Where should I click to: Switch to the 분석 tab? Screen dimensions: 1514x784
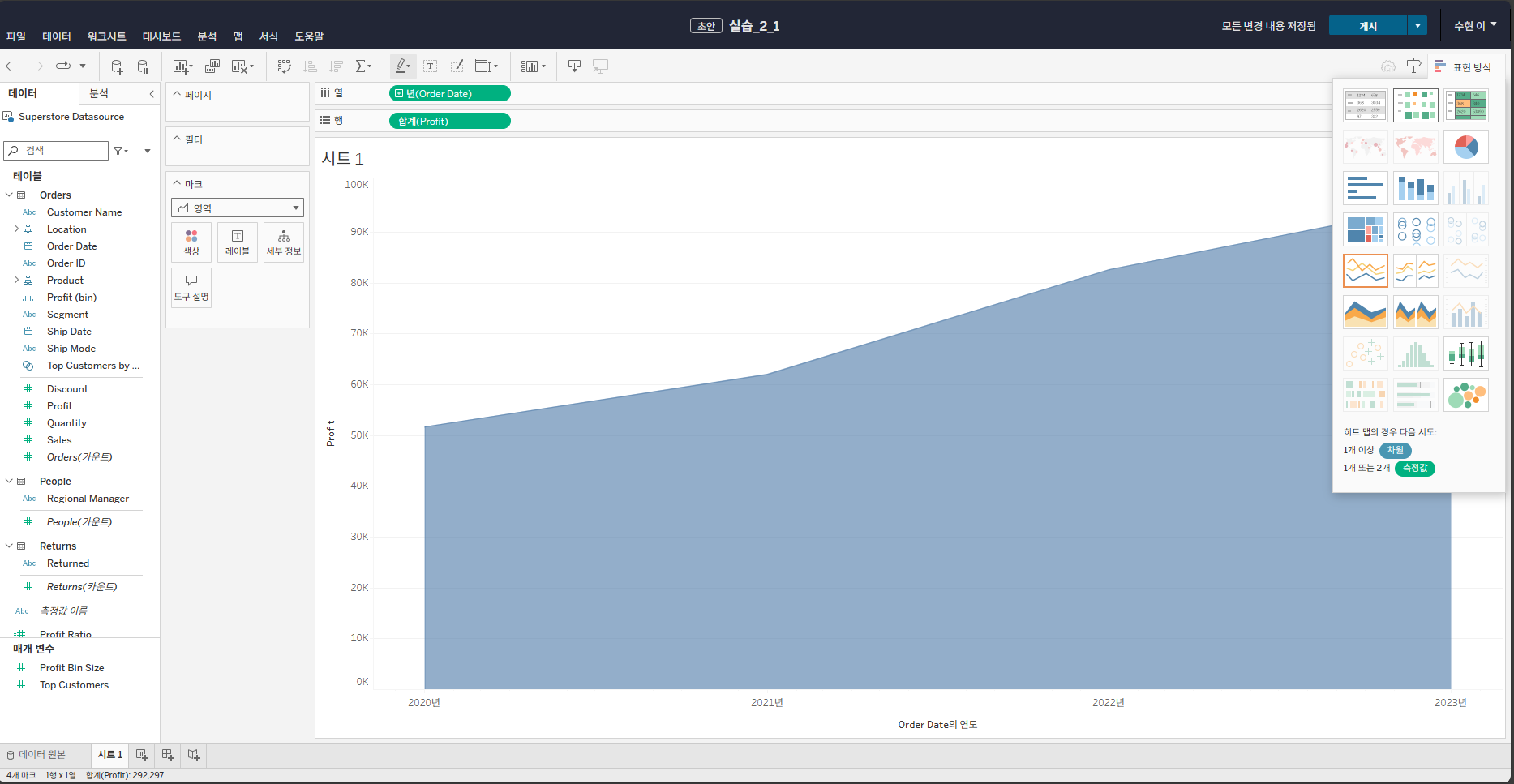99,94
